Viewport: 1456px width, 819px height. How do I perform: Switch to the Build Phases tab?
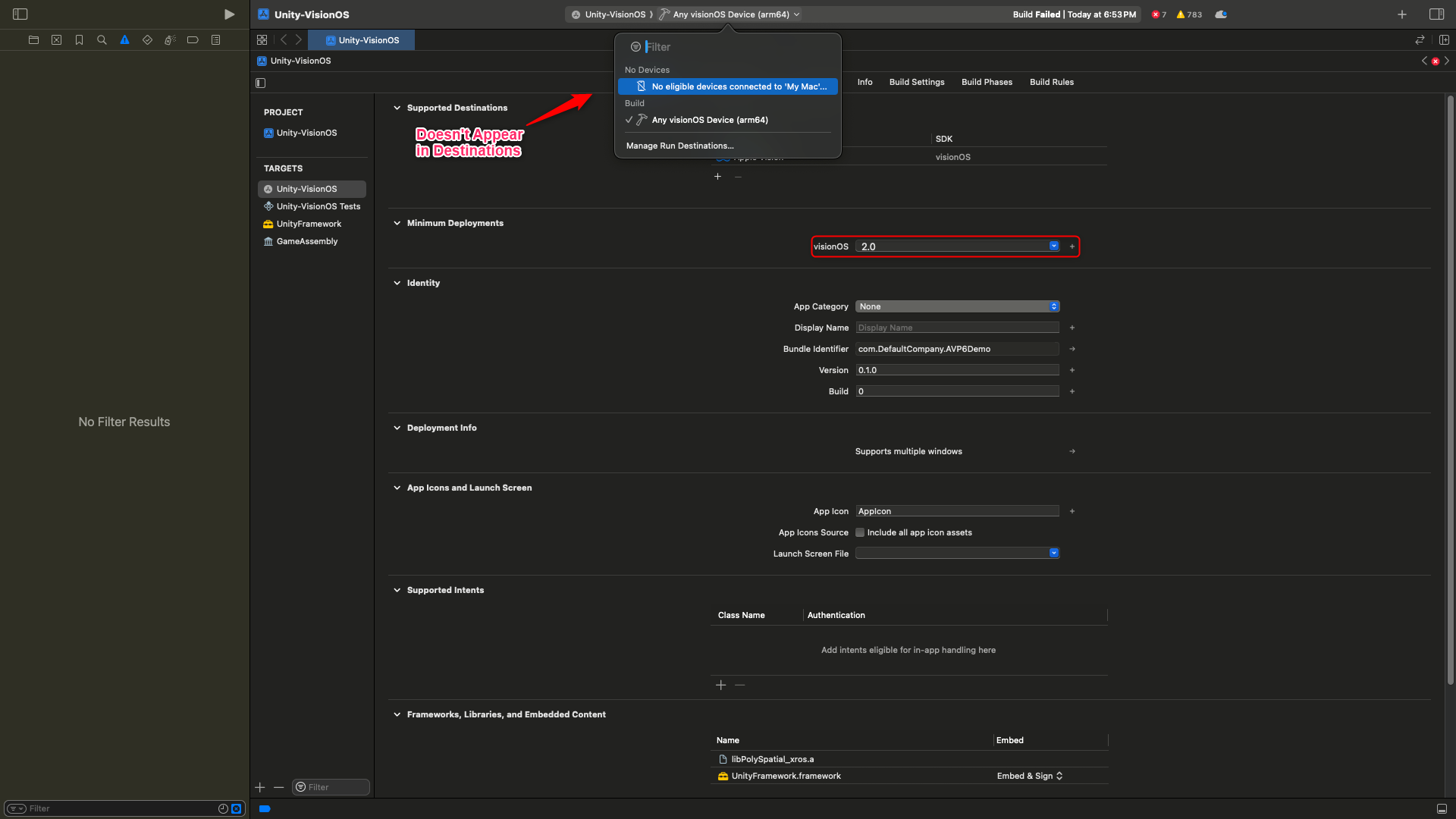987,82
